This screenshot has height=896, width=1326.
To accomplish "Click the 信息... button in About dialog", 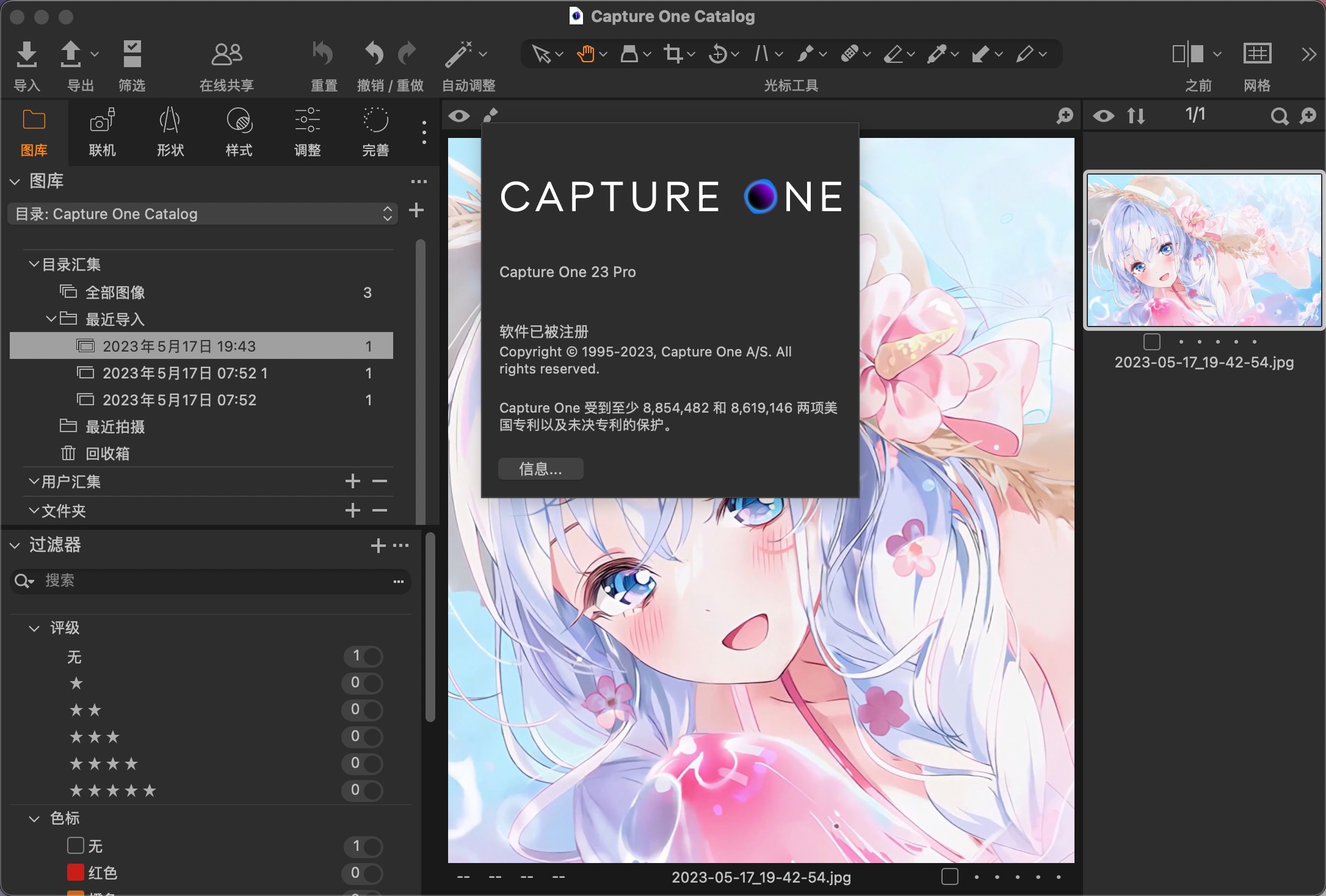I will (540, 469).
